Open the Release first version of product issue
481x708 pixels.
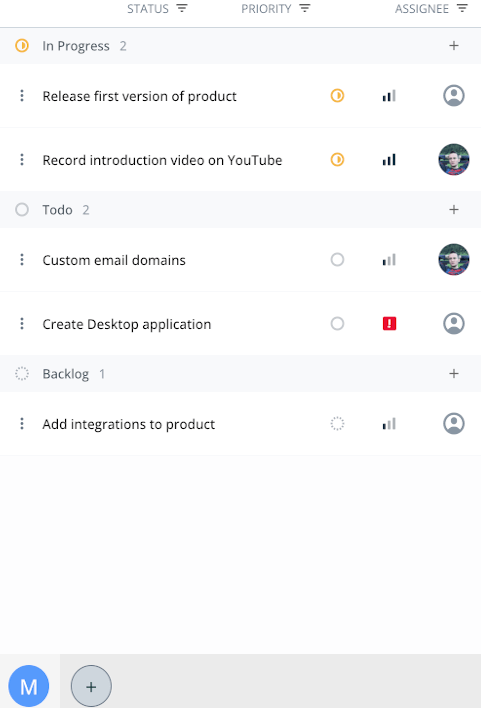click(140, 96)
